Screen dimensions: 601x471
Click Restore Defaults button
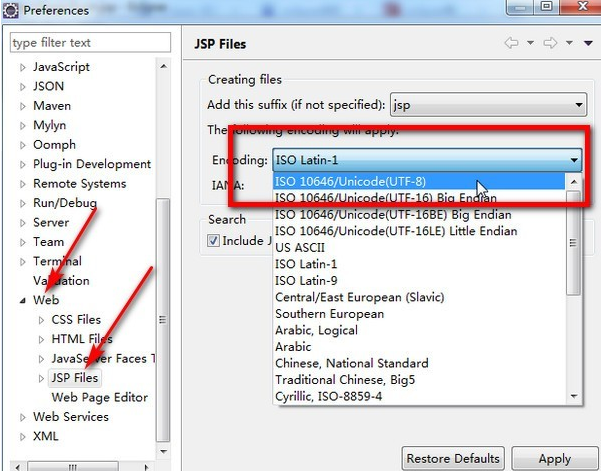[x=453, y=458]
